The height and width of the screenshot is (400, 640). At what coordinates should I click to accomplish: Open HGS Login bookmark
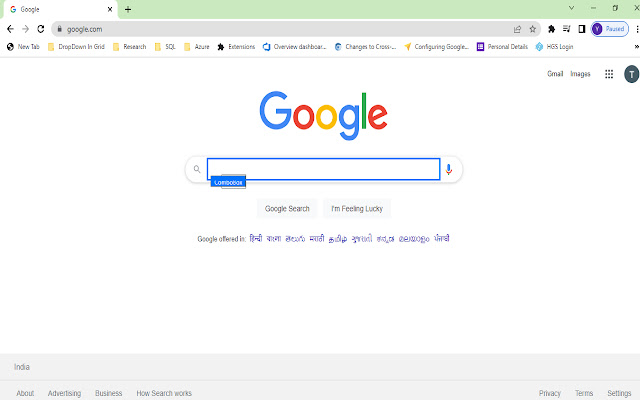[555, 47]
